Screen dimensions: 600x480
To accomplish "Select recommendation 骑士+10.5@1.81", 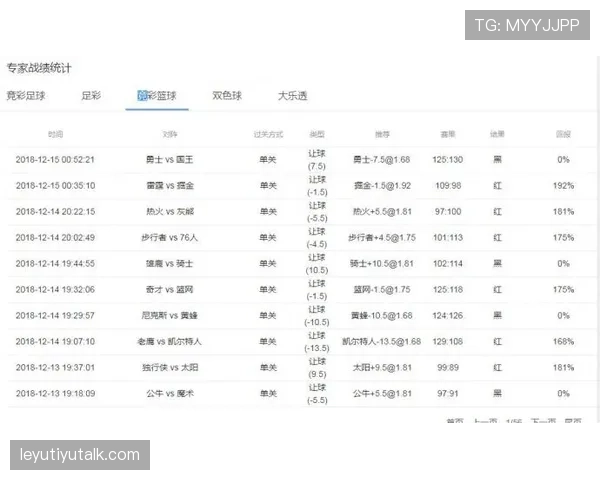I will [382, 264].
